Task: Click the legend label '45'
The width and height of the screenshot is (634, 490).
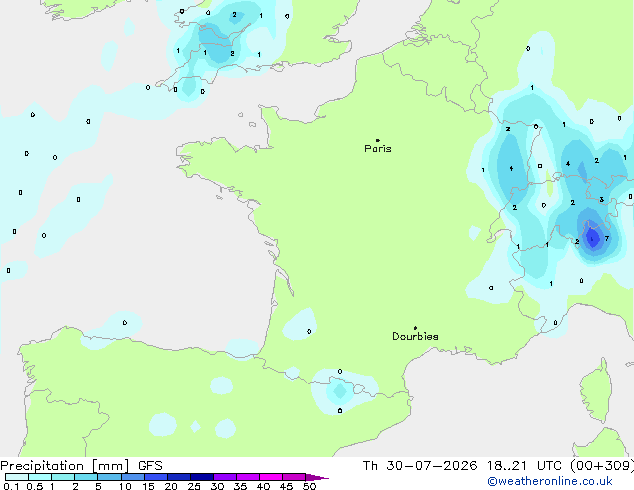Action: [286, 486]
